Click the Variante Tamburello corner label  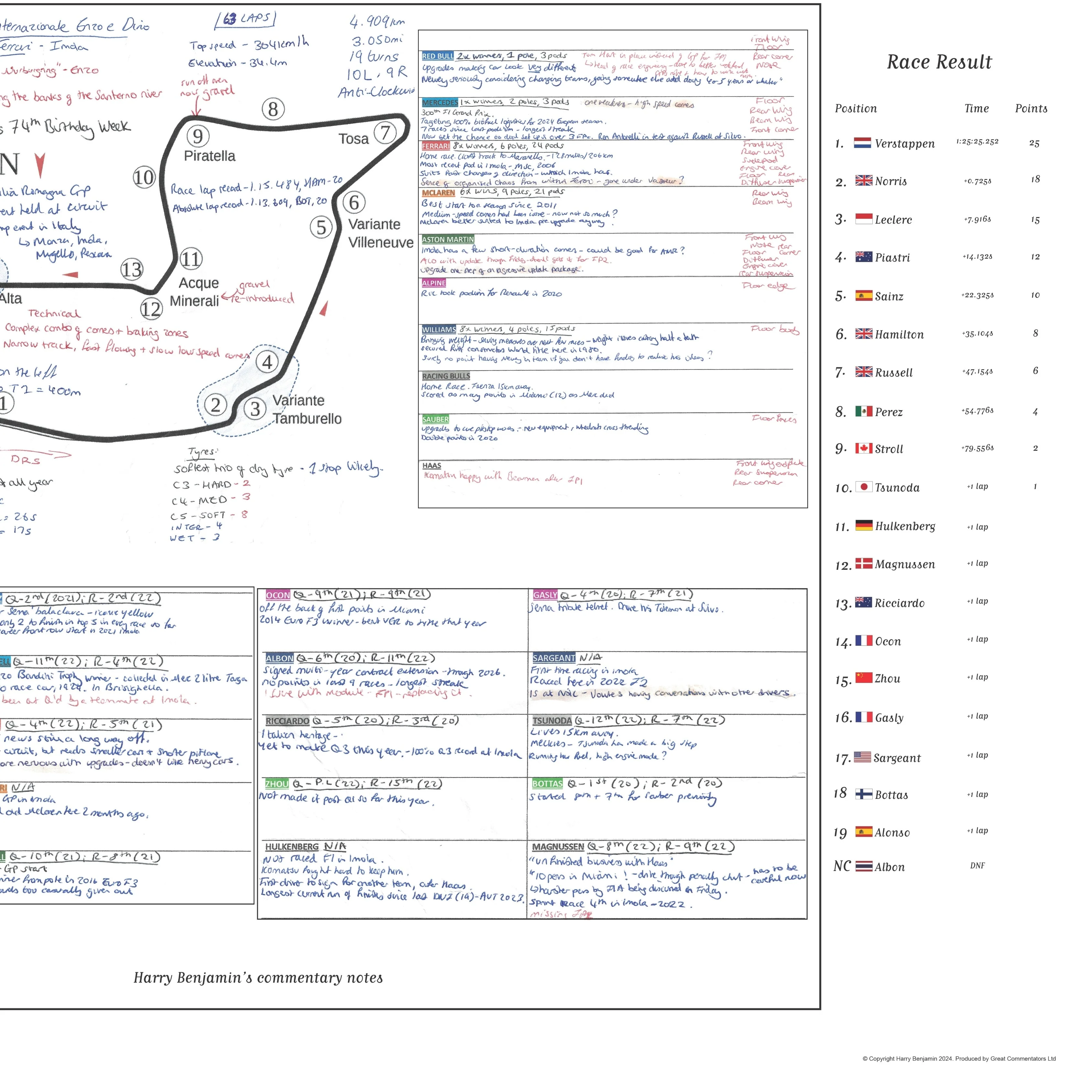click(307, 409)
